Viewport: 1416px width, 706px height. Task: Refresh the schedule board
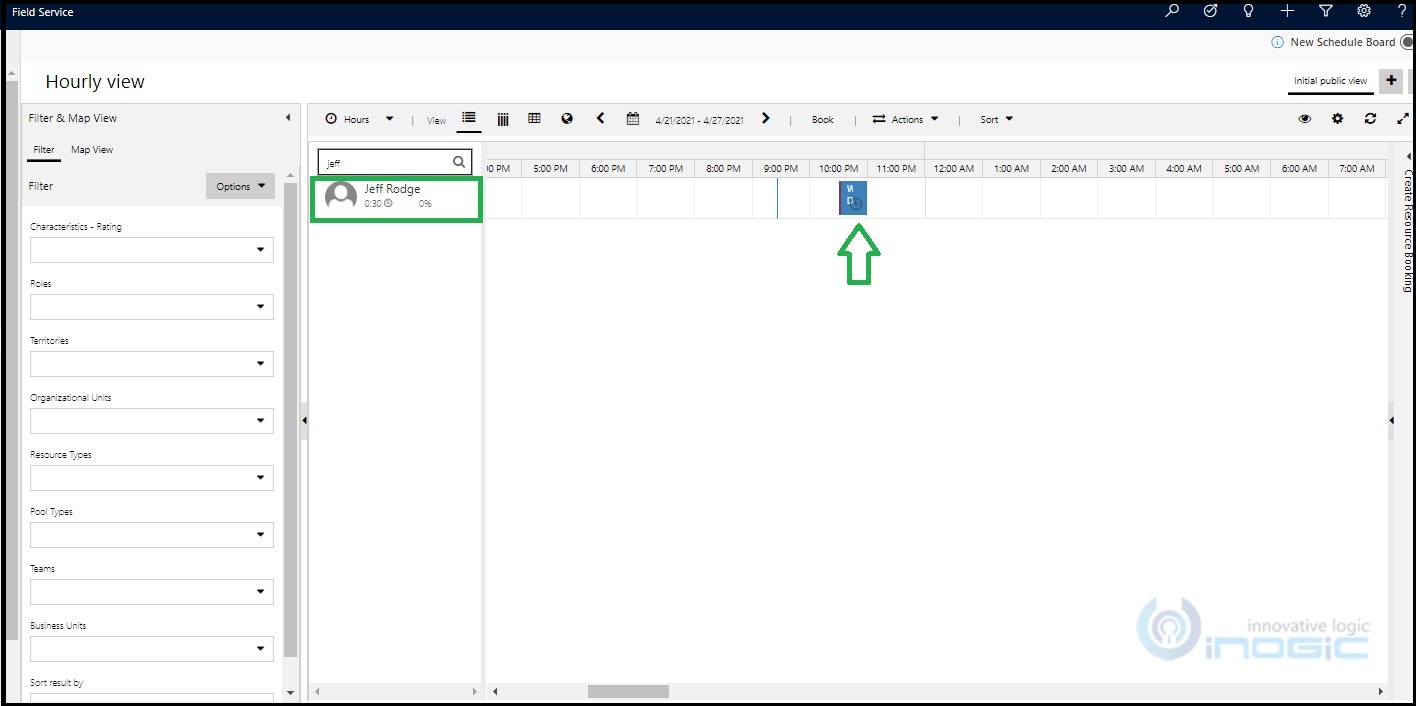tap(1370, 119)
